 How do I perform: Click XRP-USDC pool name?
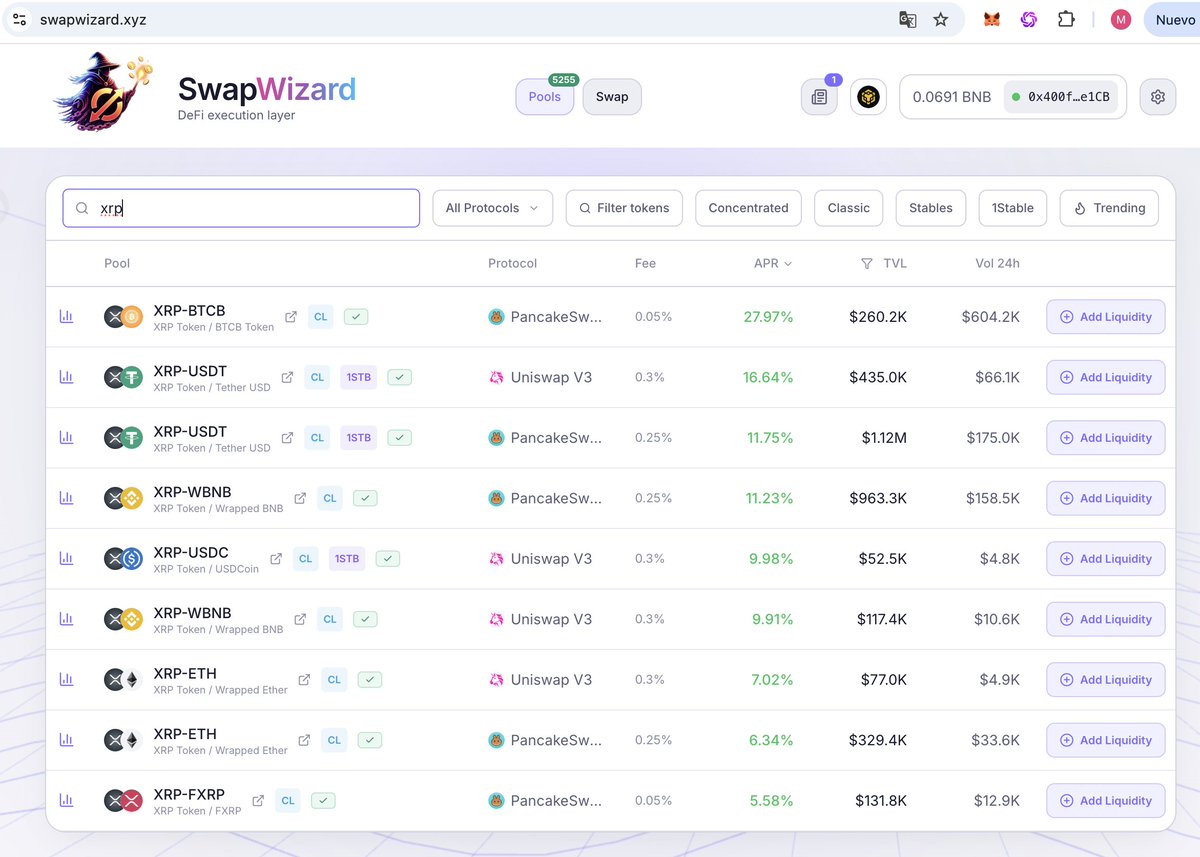(191, 552)
